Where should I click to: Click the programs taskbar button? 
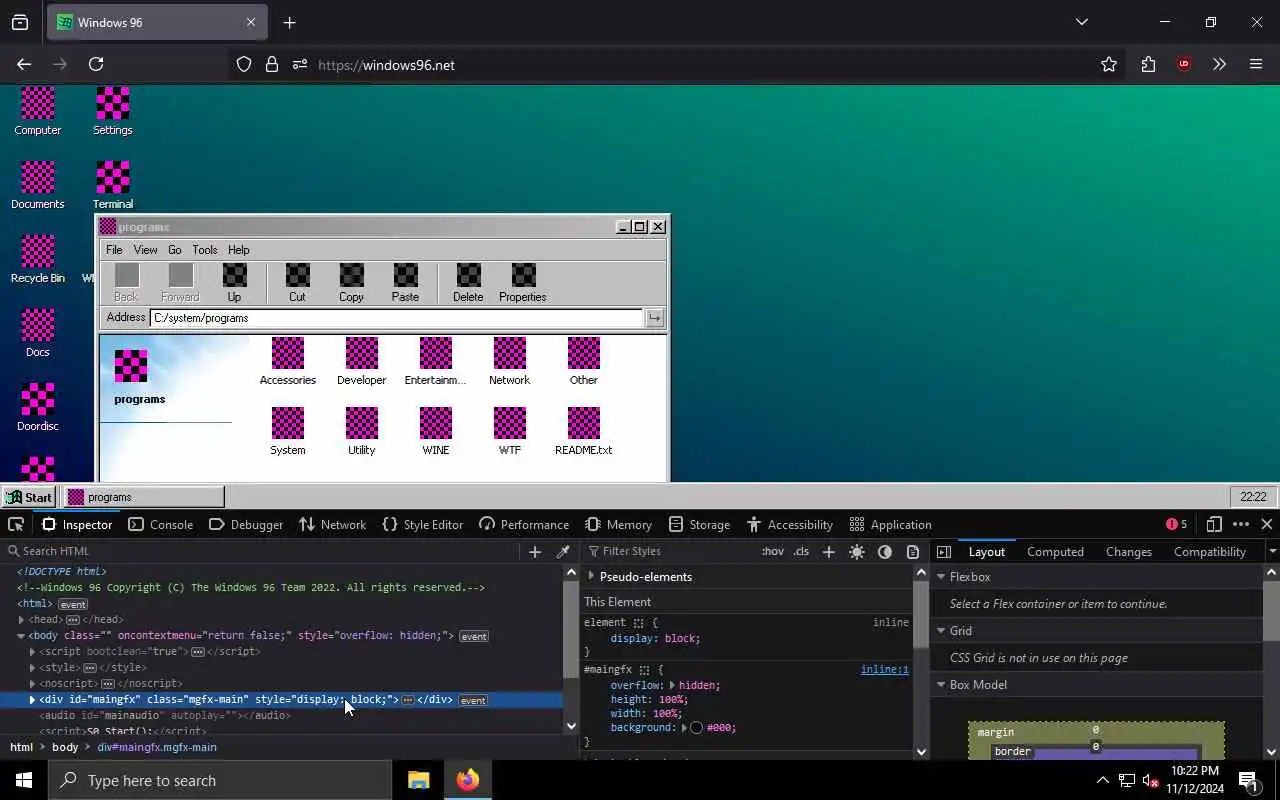[x=144, y=497]
